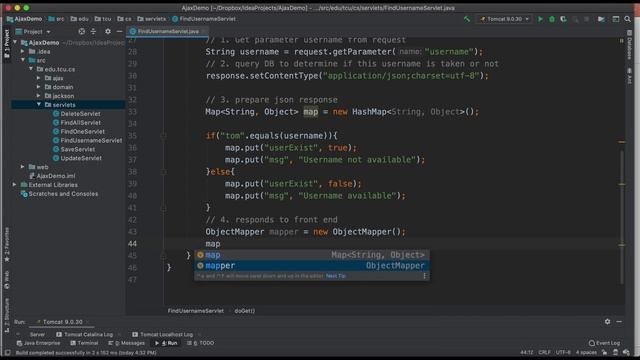Click the 44:12 caret position indicator
The width and height of the screenshot is (640, 360).
click(x=527, y=352)
